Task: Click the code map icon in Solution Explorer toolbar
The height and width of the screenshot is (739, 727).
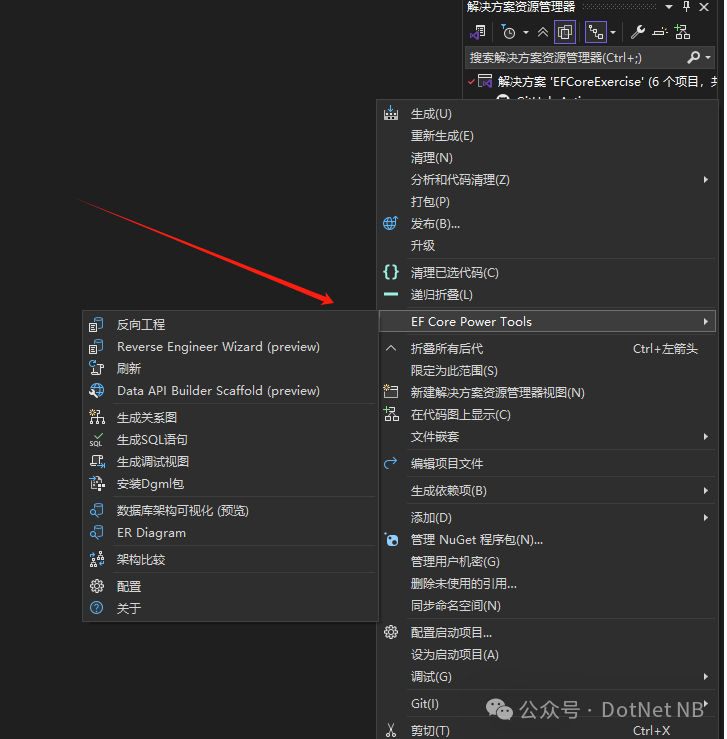Action: click(682, 32)
